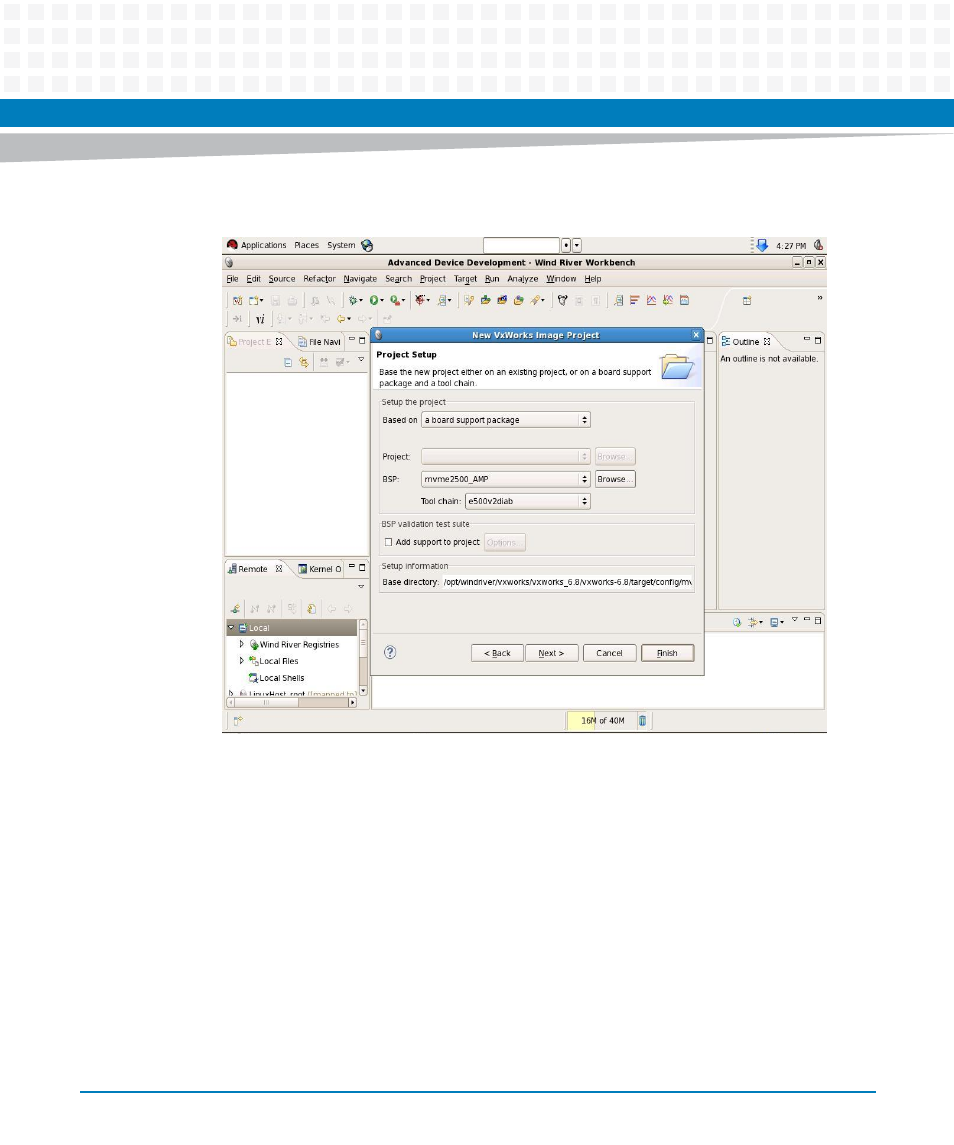Click the green Run toolbar icon
The height and width of the screenshot is (1145, 954).
click(375, 300)
